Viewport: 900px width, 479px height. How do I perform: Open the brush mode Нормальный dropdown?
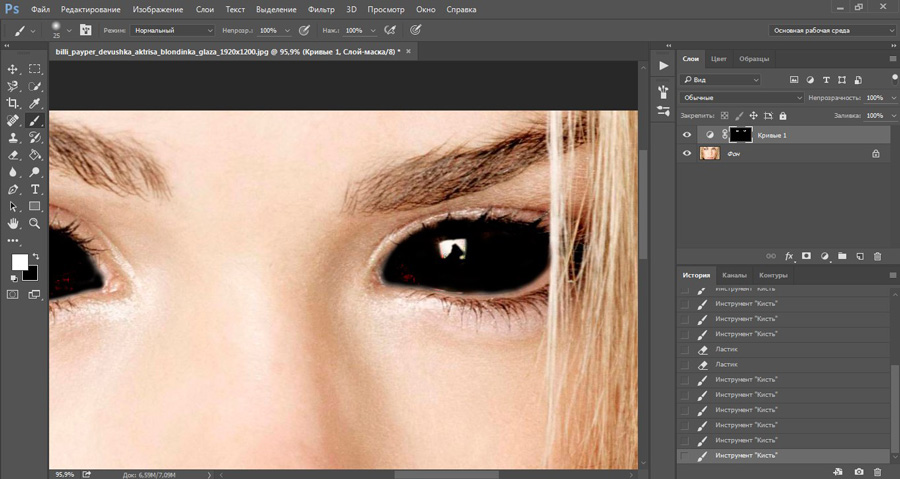tap(172, 31)
